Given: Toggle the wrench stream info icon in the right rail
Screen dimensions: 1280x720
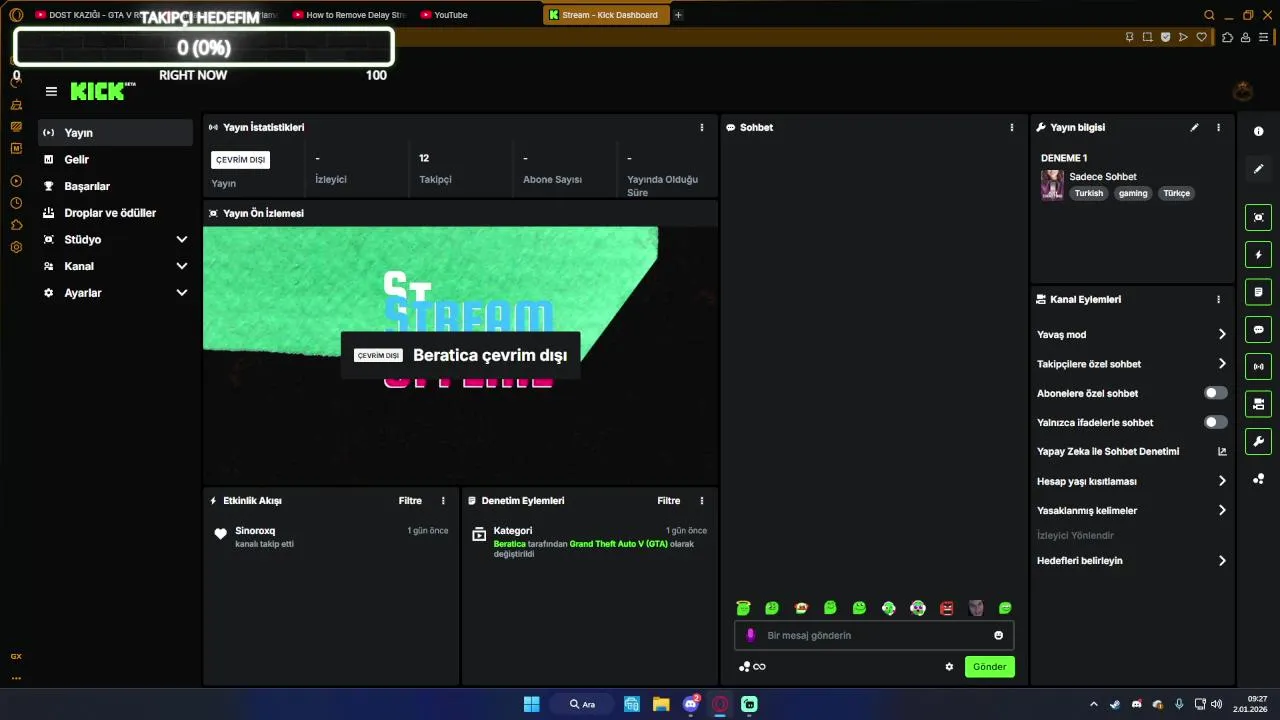Looking at the screenshot, I should point(1258,441).
